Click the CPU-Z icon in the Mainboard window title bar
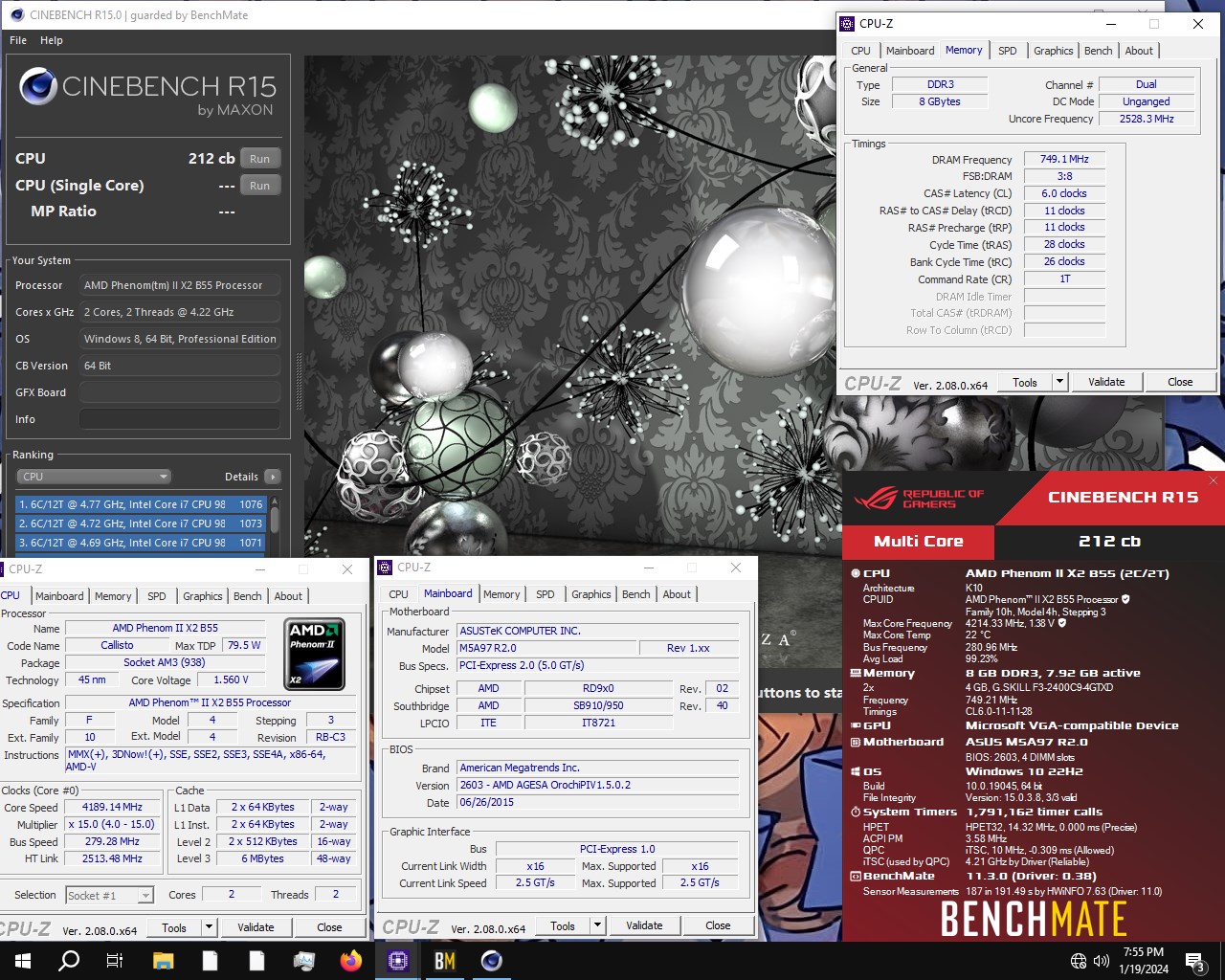The height and width of the screenshot is (980, 1225). point(386,568)
